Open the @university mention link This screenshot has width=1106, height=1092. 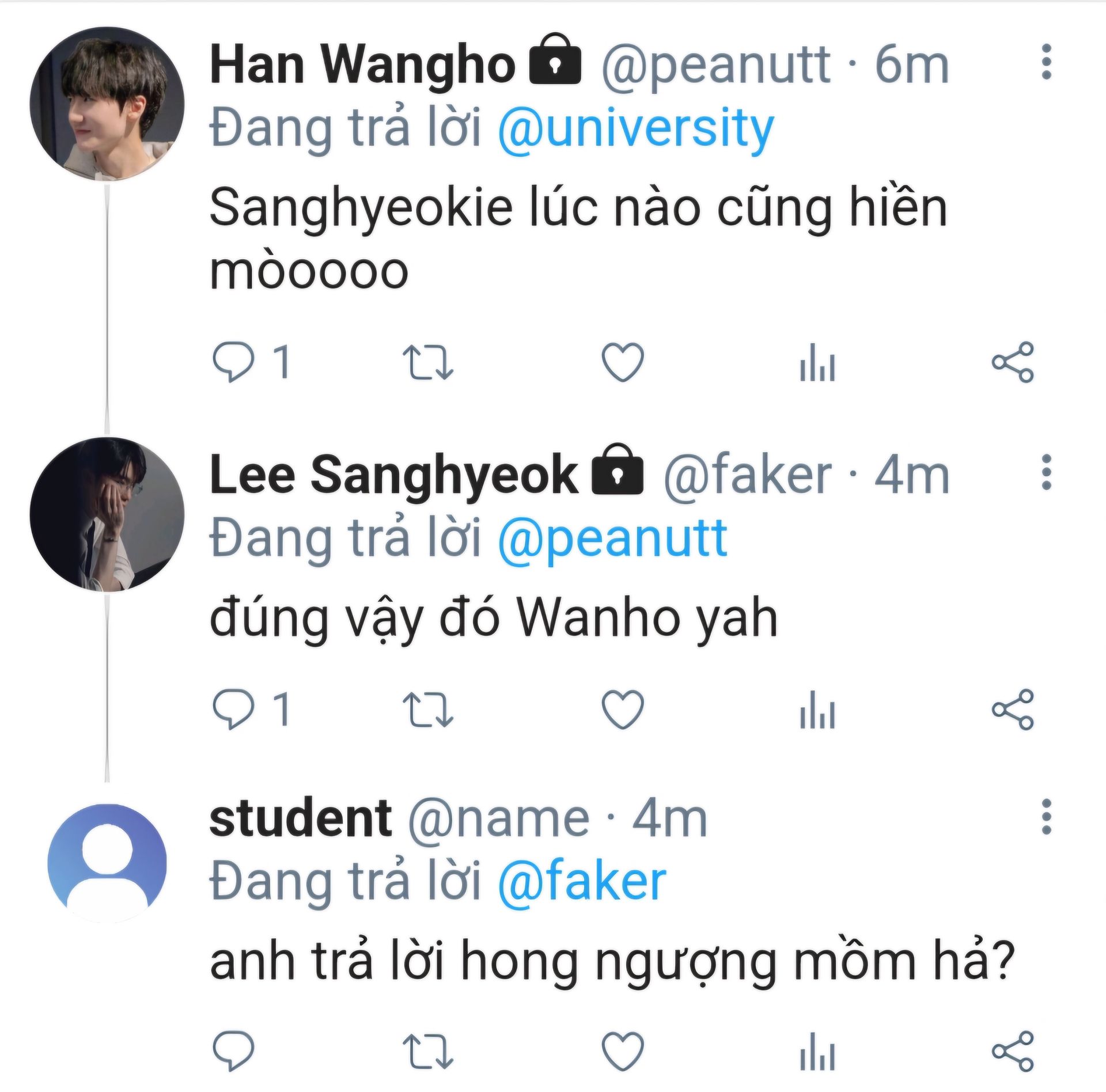tap(636, 129)
